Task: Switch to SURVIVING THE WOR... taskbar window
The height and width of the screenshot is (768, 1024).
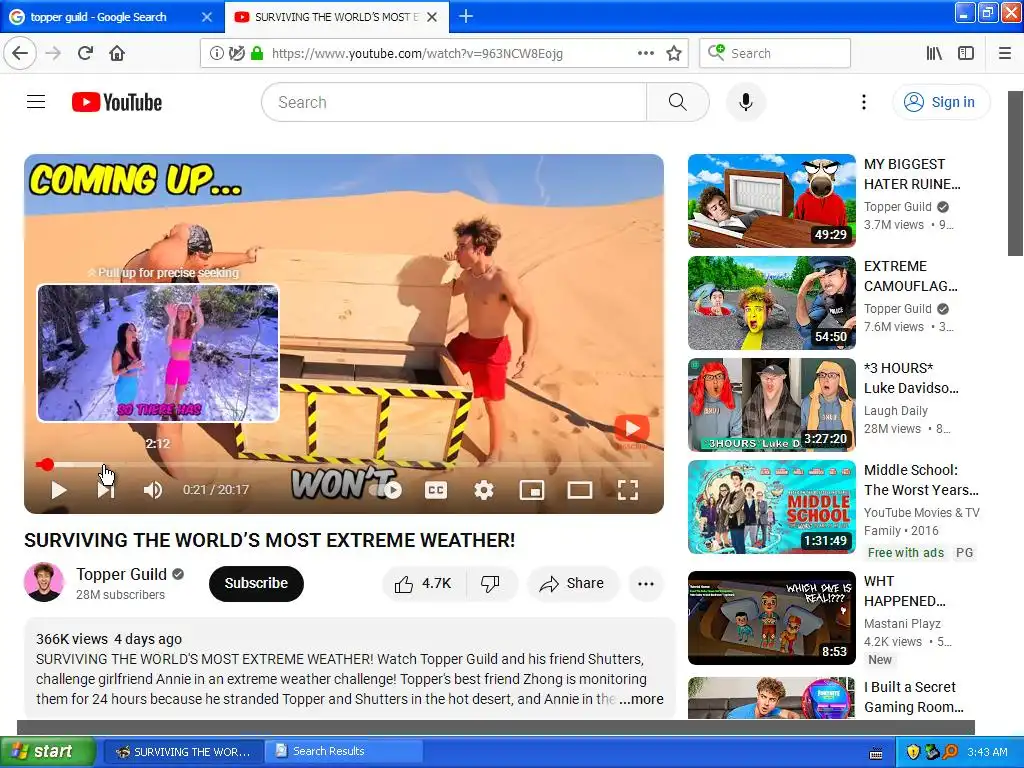Action: tap(184, 752)
